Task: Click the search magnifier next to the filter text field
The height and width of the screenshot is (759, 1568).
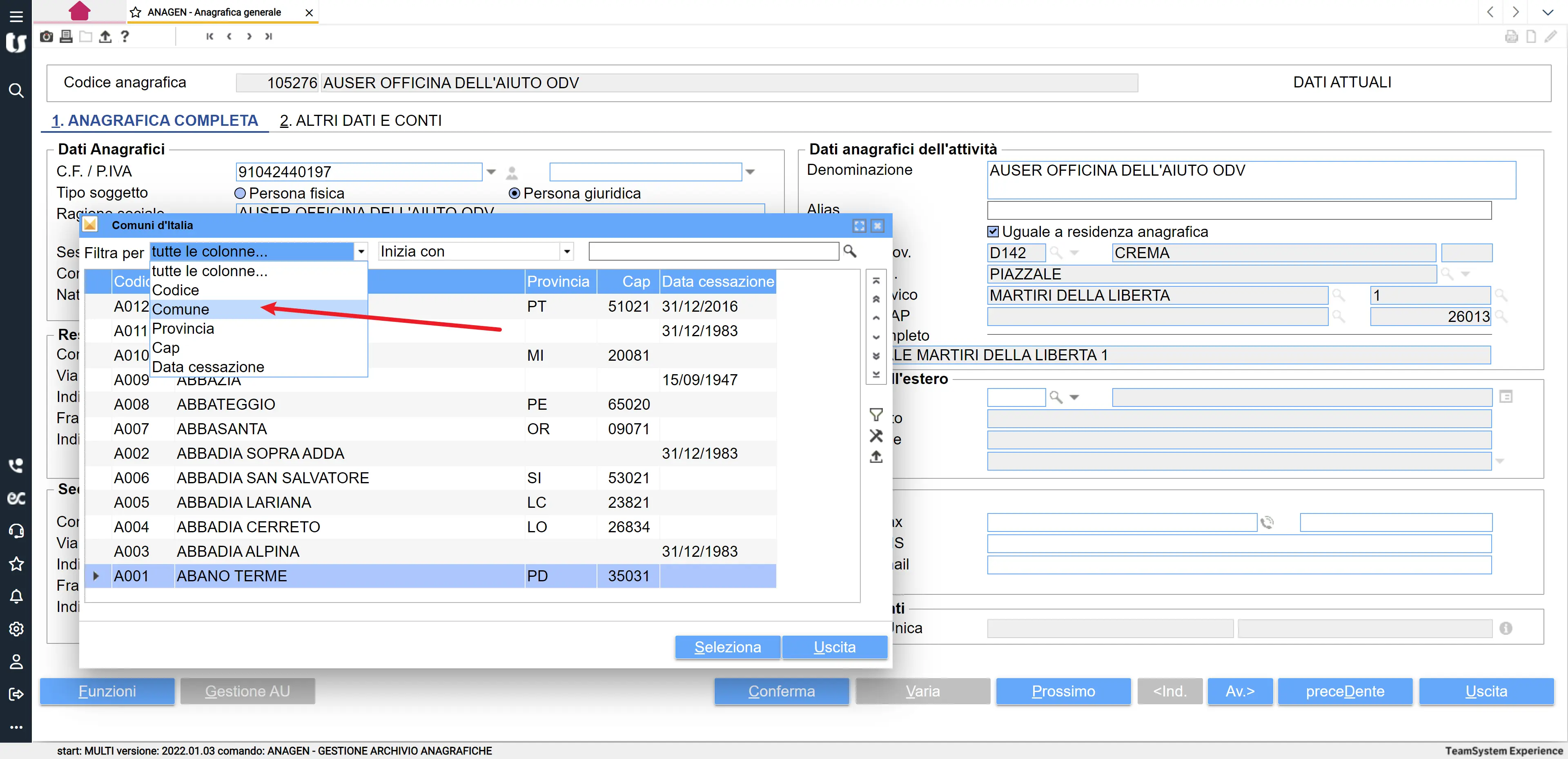Action: (850, 251)
